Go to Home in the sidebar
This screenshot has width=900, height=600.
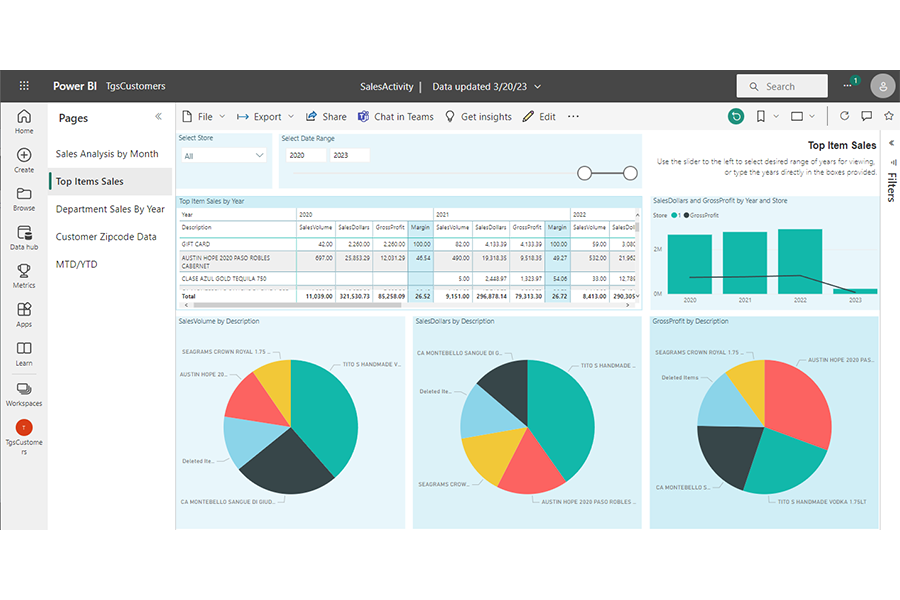pos(24,121)
